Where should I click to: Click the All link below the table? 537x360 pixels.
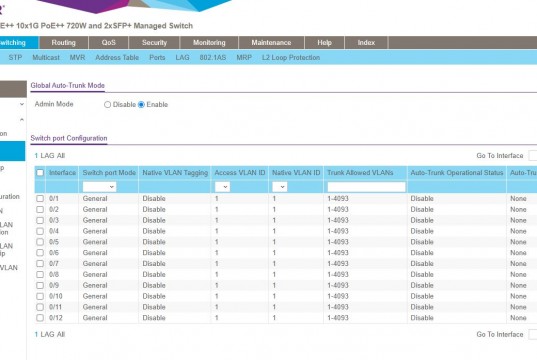click(61, 335)
